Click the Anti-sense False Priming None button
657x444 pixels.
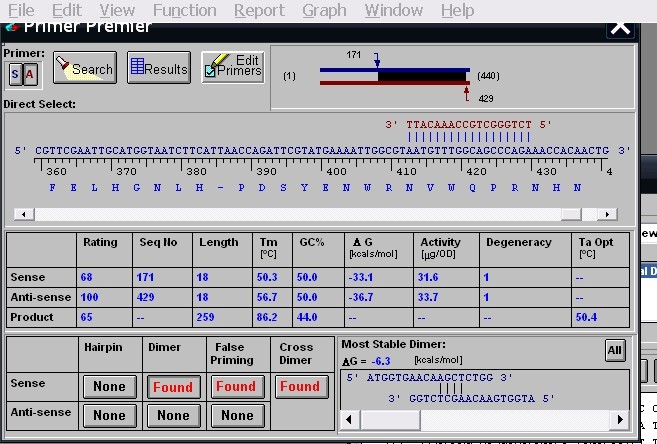237,415
